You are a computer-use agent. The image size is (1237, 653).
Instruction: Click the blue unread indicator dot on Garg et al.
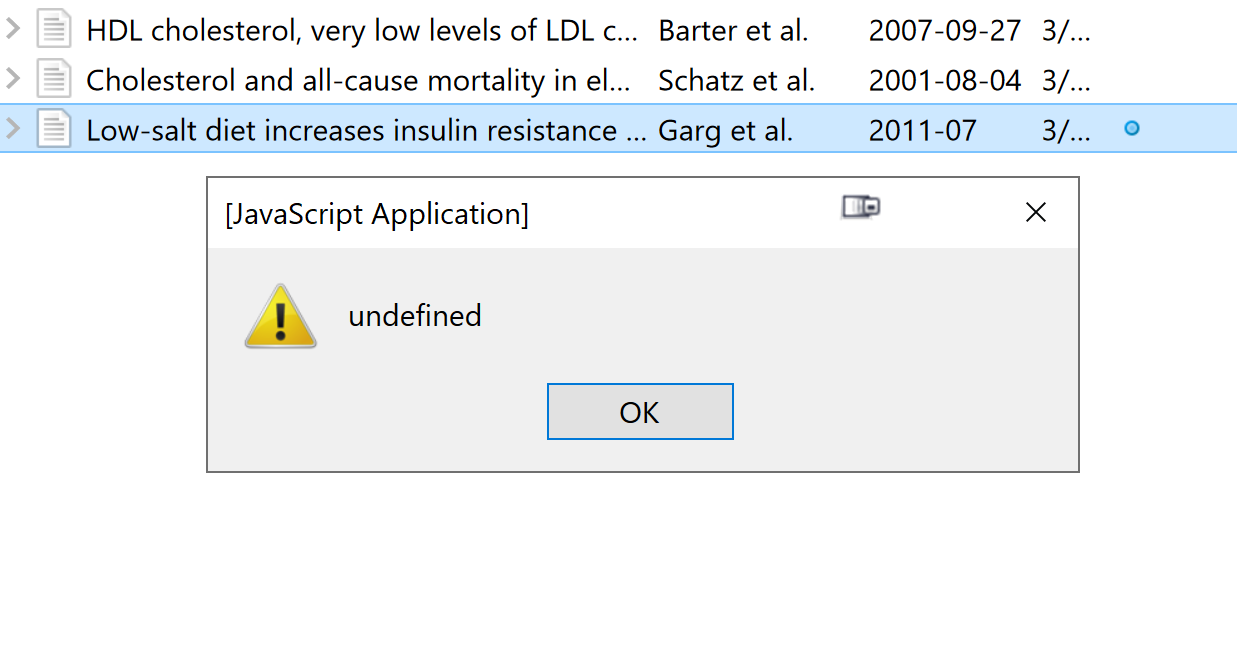[x=1131, y=128]
